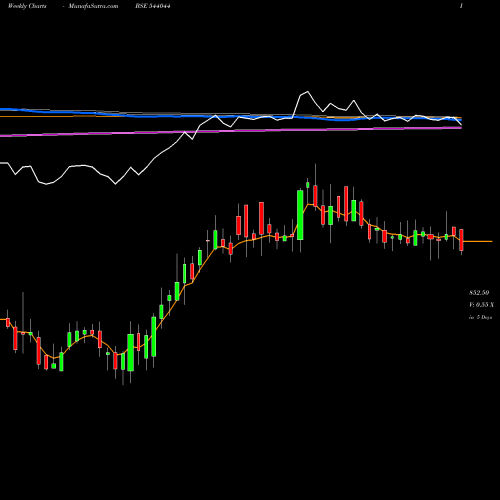Click the 'in 5 Days' label
The image size is (500, 500).
coord(481,317)
